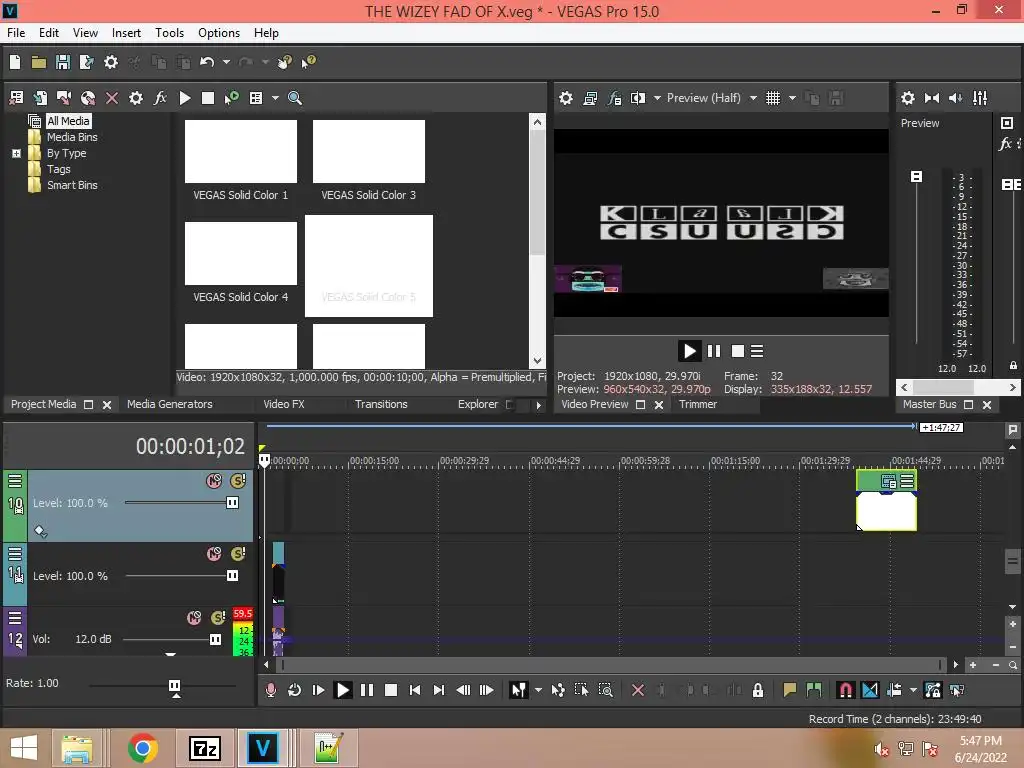Solo video track 10
The height and width of the screenshot is (768, 1024).
pos(238,481)
